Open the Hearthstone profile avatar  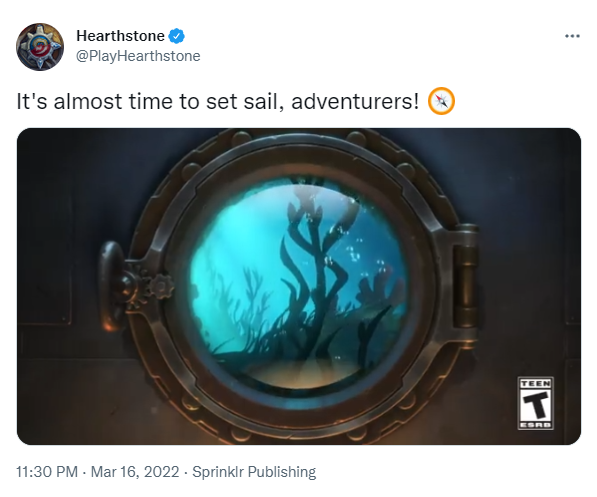[40, 46]
